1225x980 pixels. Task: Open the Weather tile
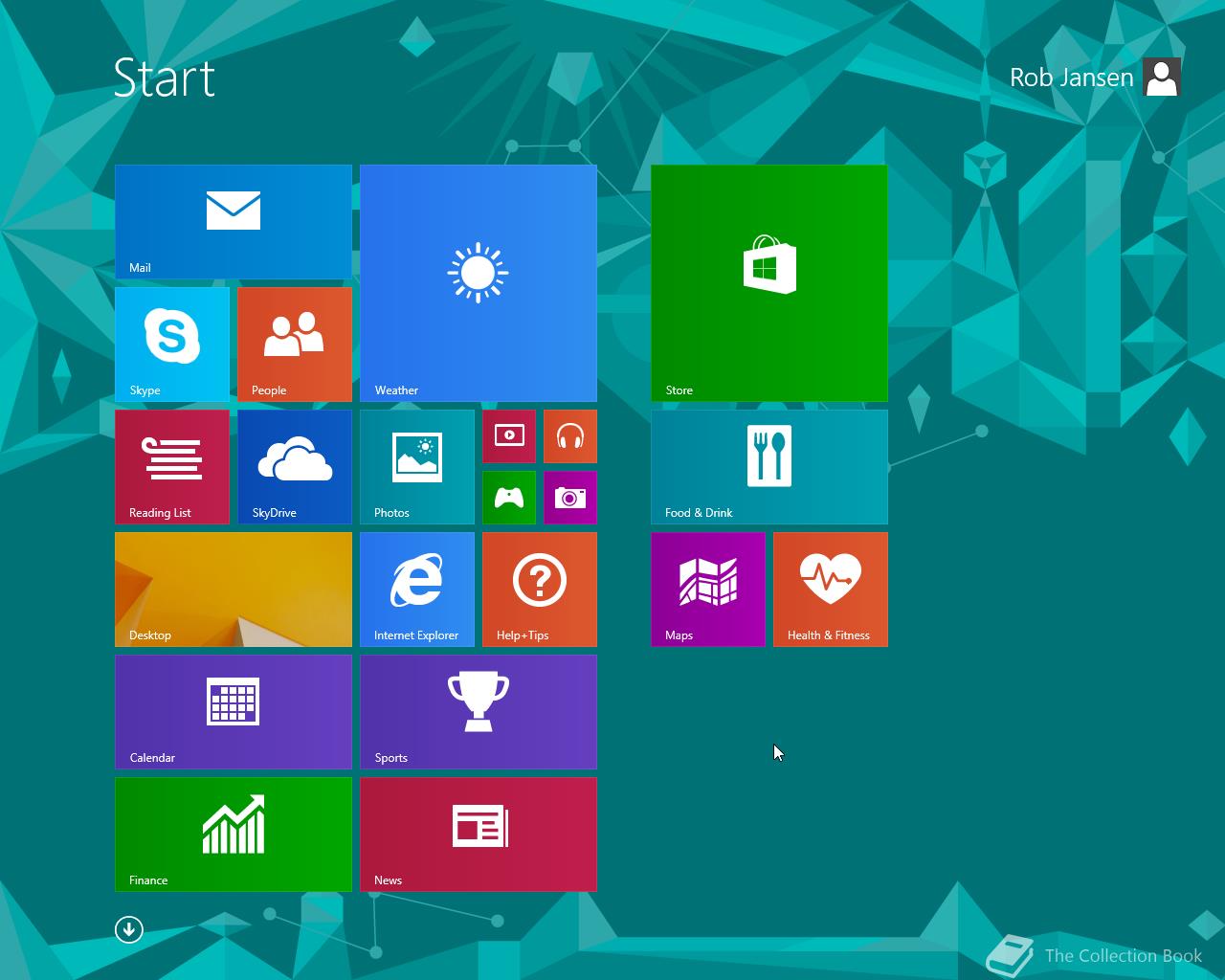479,283
